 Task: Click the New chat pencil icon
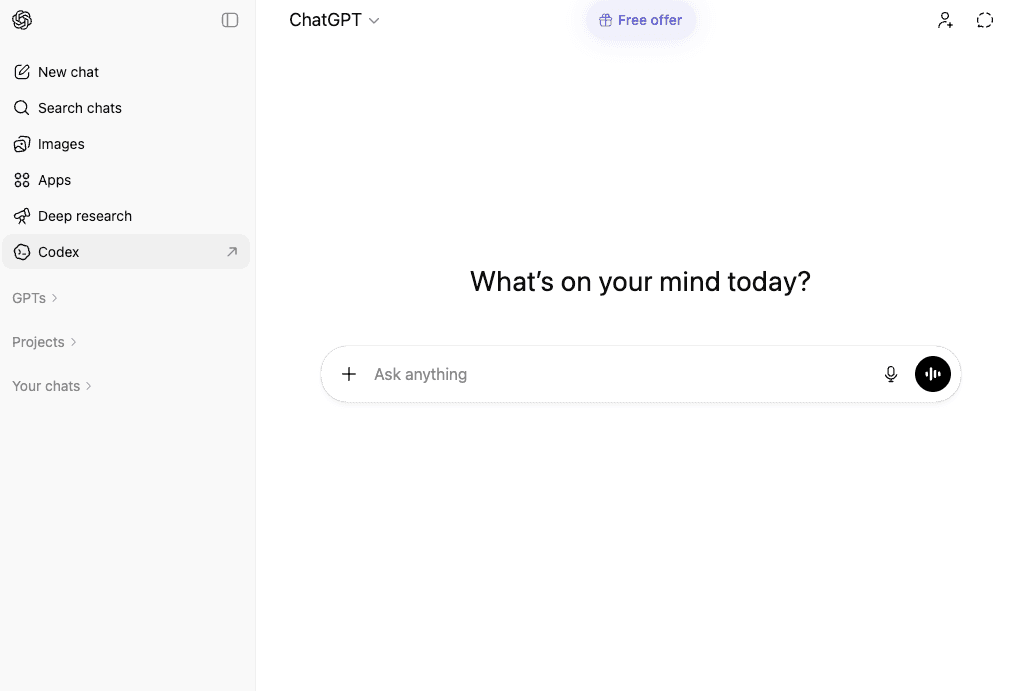(x=22, y=72)
